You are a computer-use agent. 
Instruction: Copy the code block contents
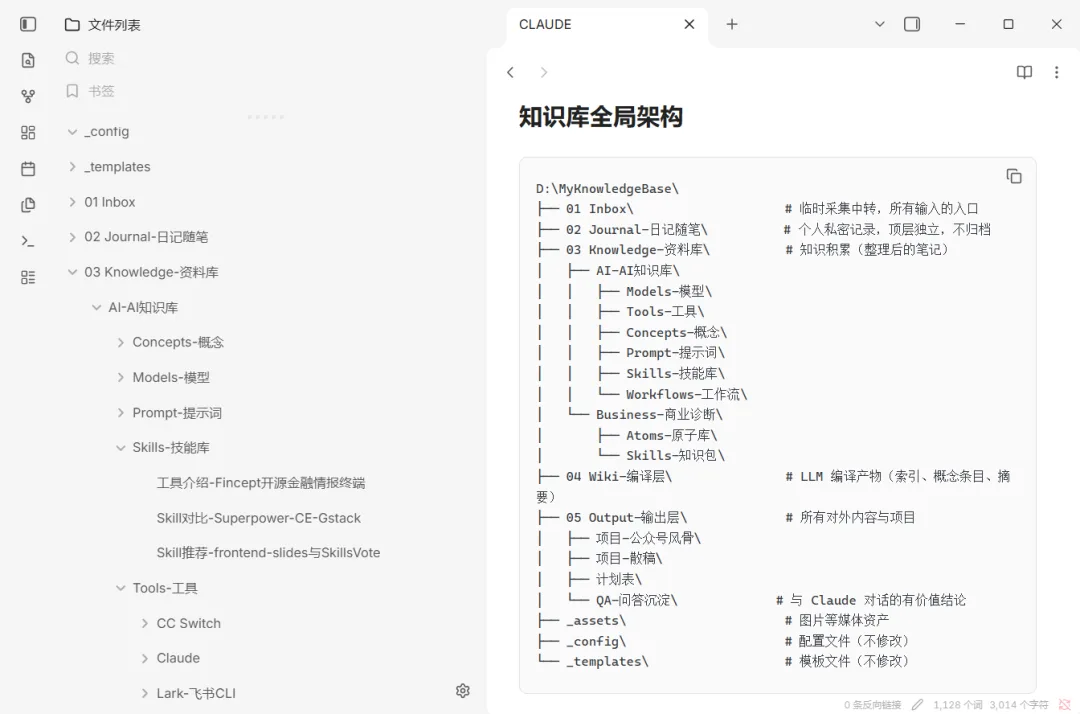pyautogui.click(x=1014, y=176)
